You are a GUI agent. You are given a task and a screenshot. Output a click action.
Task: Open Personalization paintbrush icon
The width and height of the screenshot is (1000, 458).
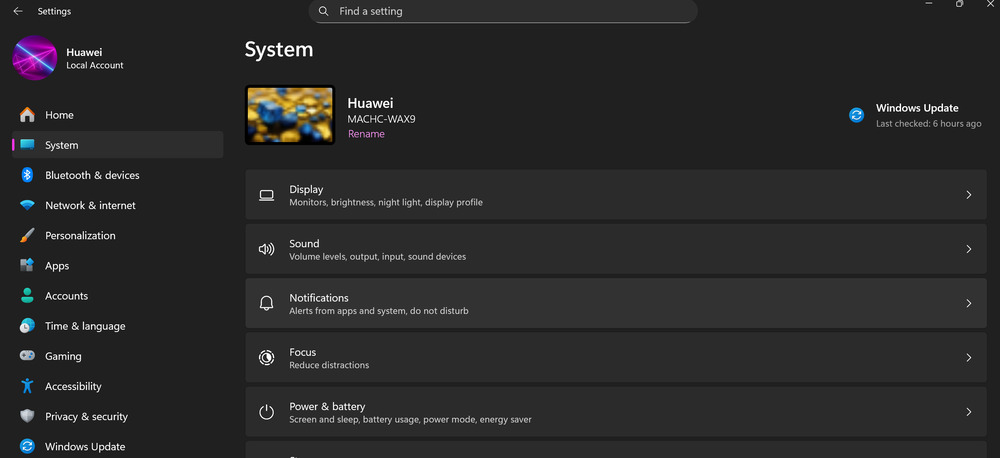(27, 235)
